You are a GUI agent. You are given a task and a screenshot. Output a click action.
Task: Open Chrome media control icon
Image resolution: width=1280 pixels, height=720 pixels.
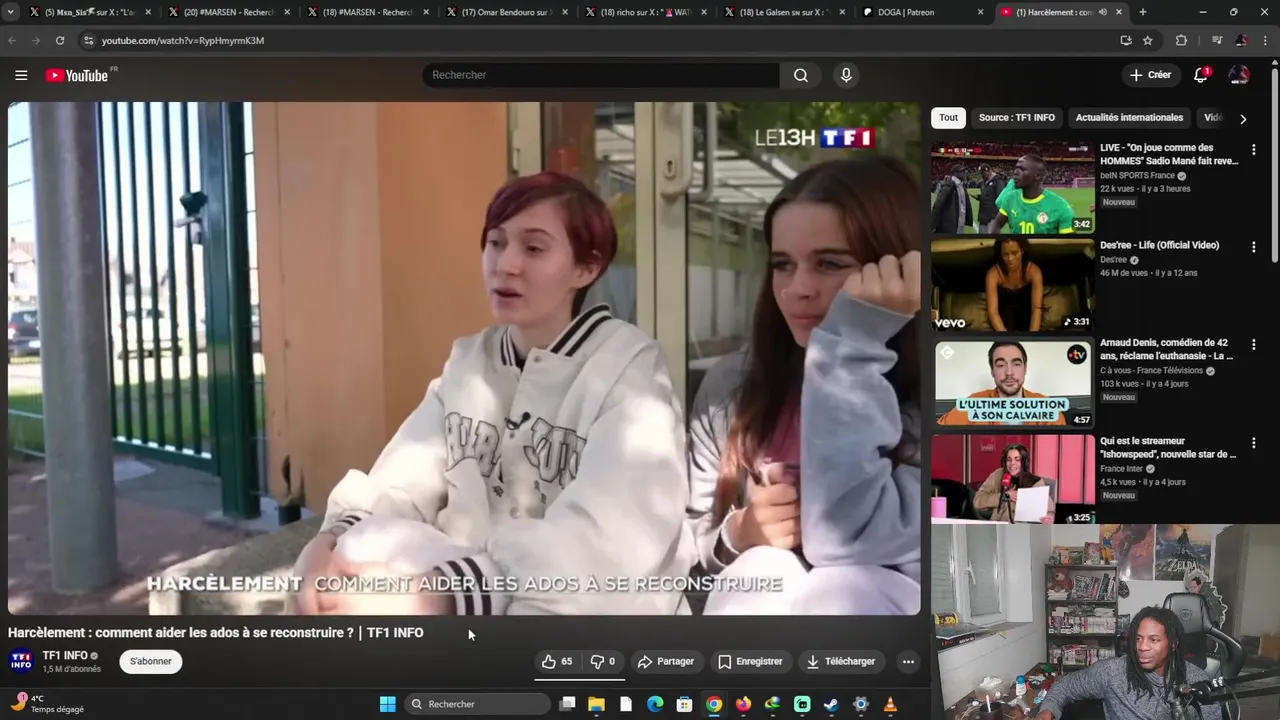tap(1216, 40)
